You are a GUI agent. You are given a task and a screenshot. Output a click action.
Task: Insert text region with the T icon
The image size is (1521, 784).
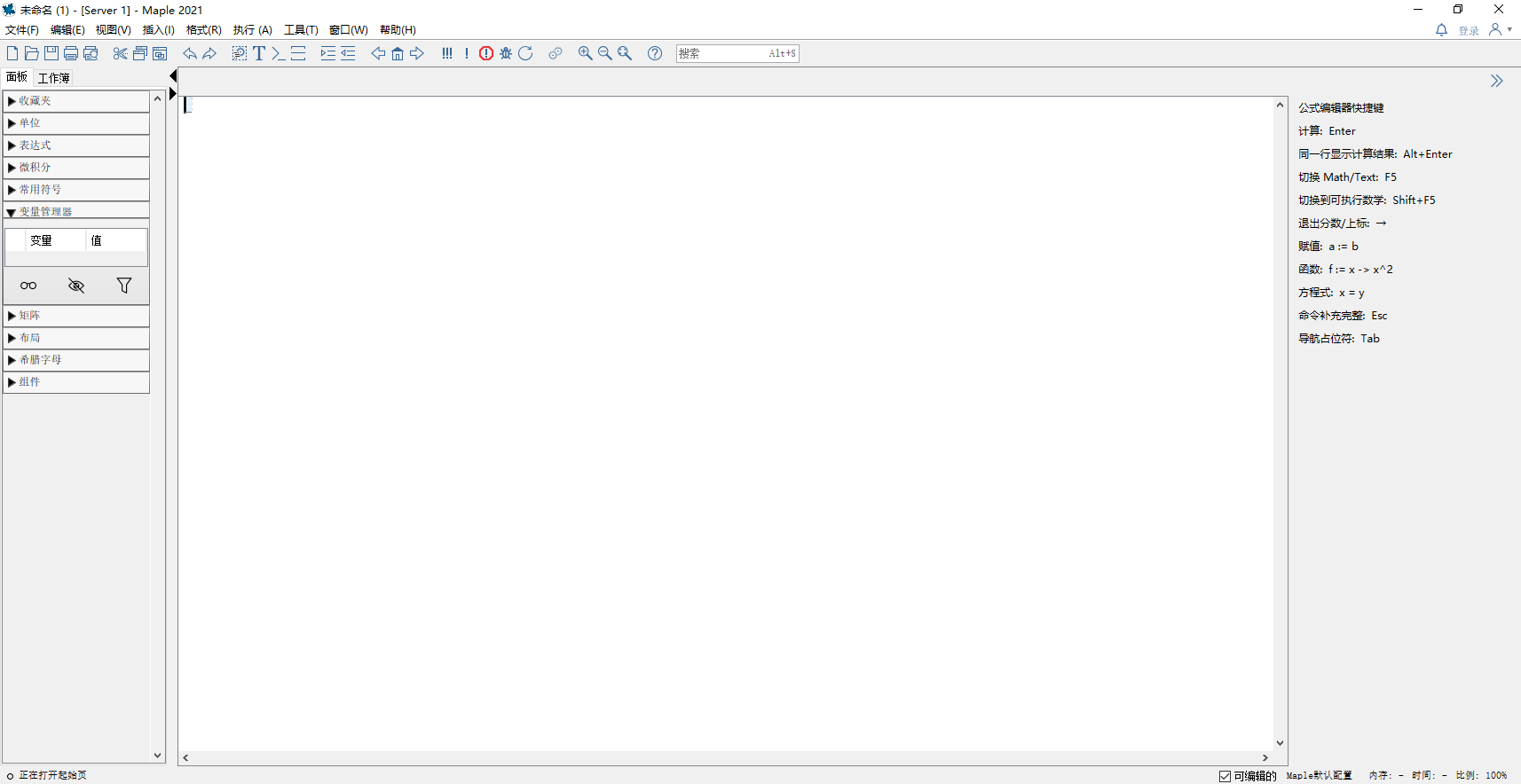click(259, 53)
